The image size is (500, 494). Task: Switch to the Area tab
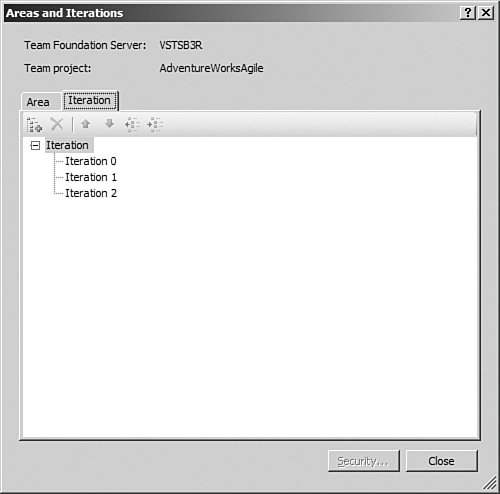38,102
